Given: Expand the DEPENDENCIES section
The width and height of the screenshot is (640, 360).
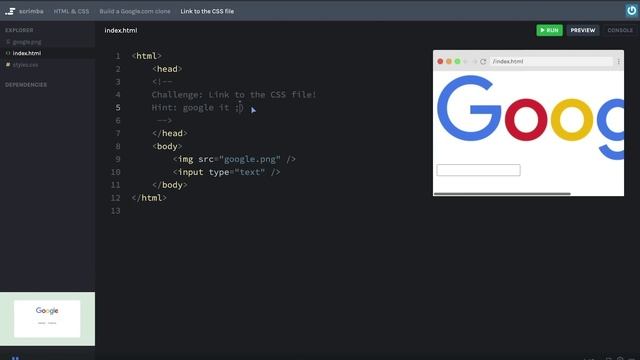Looking at the screenshot, I should pos(26,84).
